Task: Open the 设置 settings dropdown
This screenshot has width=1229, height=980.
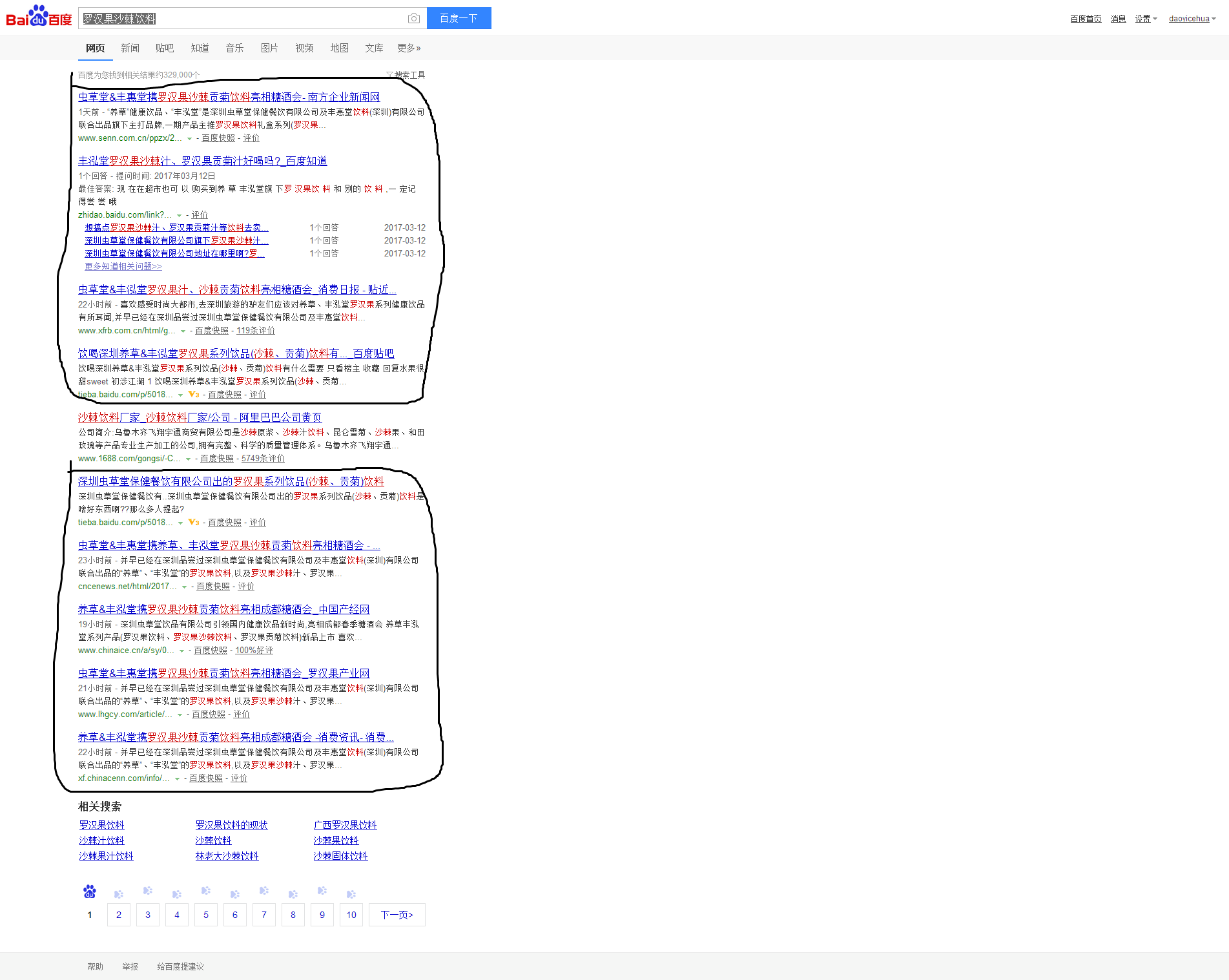Action: [1146, 19]
